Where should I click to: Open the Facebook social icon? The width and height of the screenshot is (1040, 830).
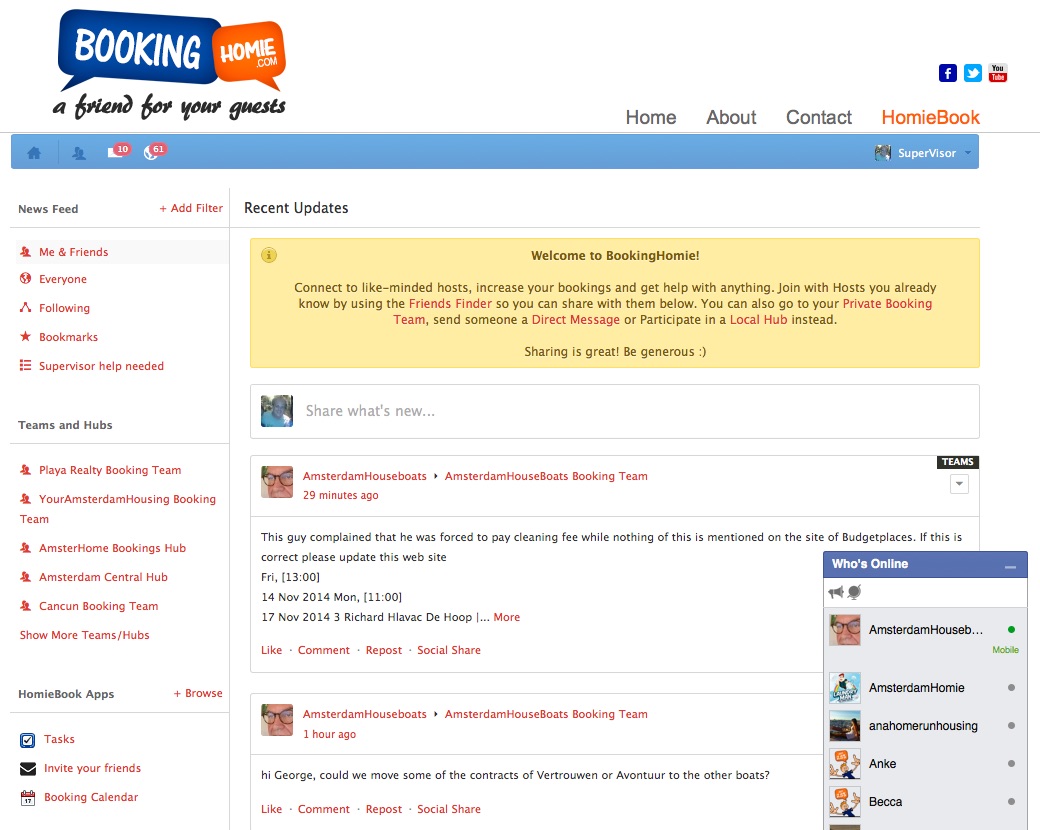(x=948, y=73)
